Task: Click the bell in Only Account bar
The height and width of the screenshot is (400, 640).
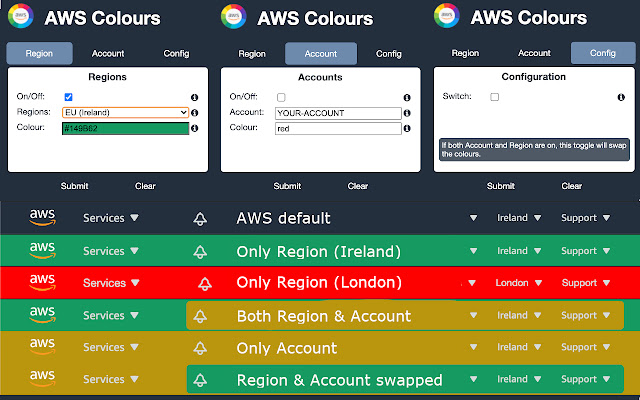Action: click(201, 348)
